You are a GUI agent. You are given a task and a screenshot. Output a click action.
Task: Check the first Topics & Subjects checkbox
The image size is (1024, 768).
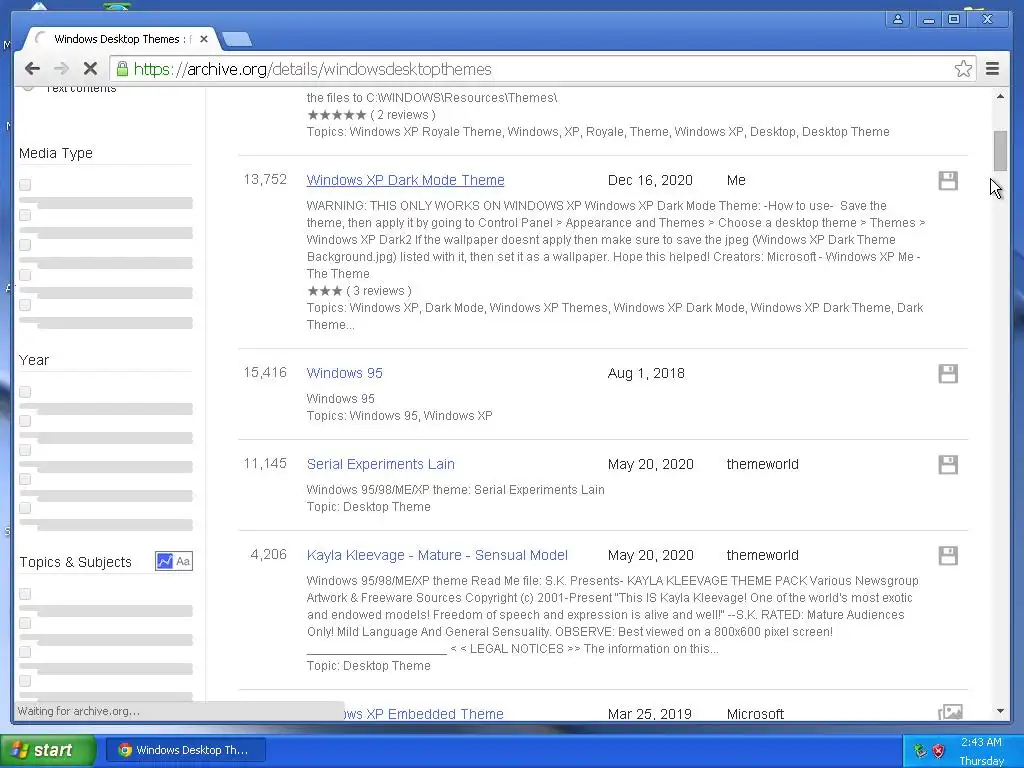tap(25, 594)
